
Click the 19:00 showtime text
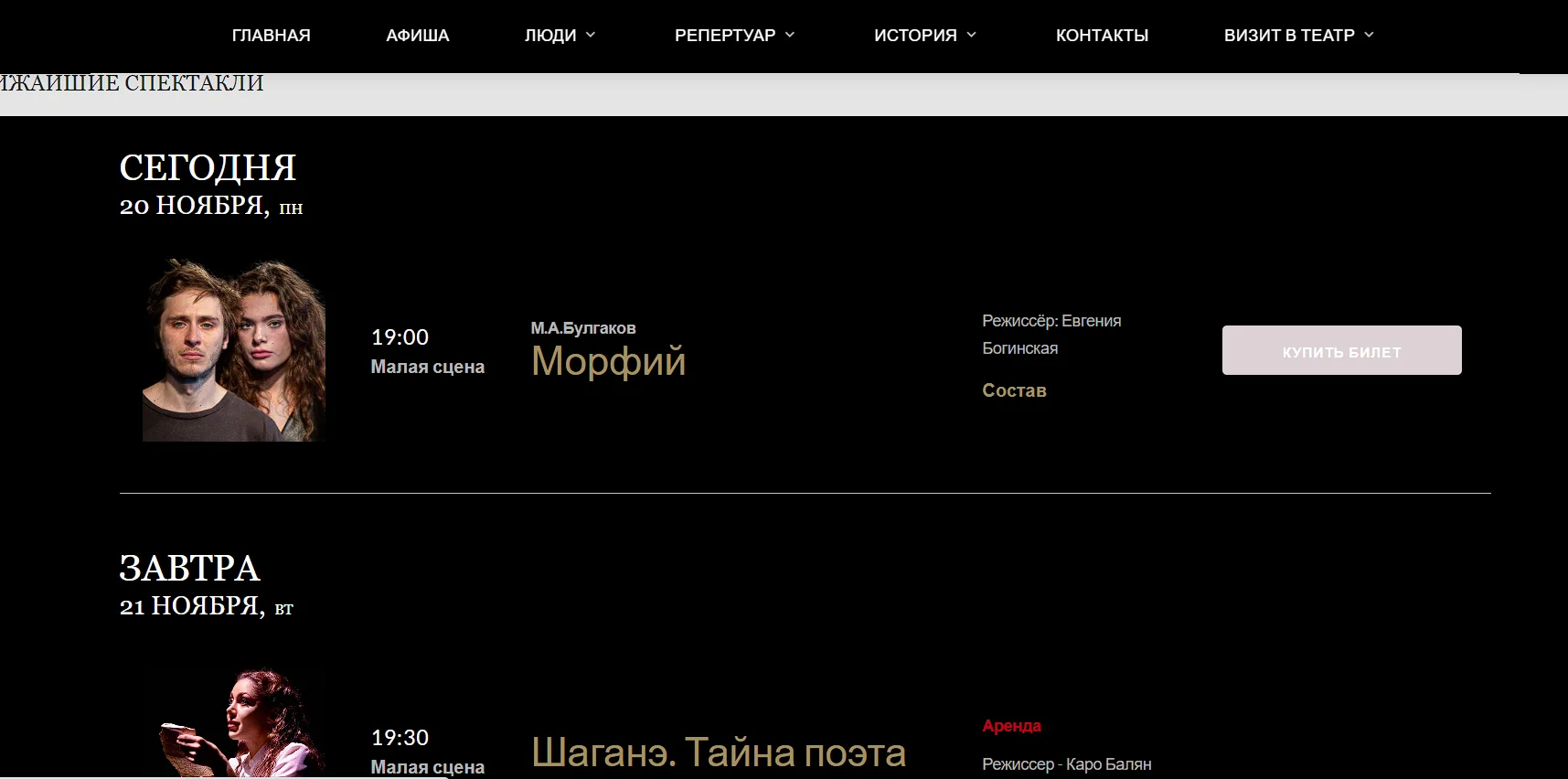pos(400,337)
